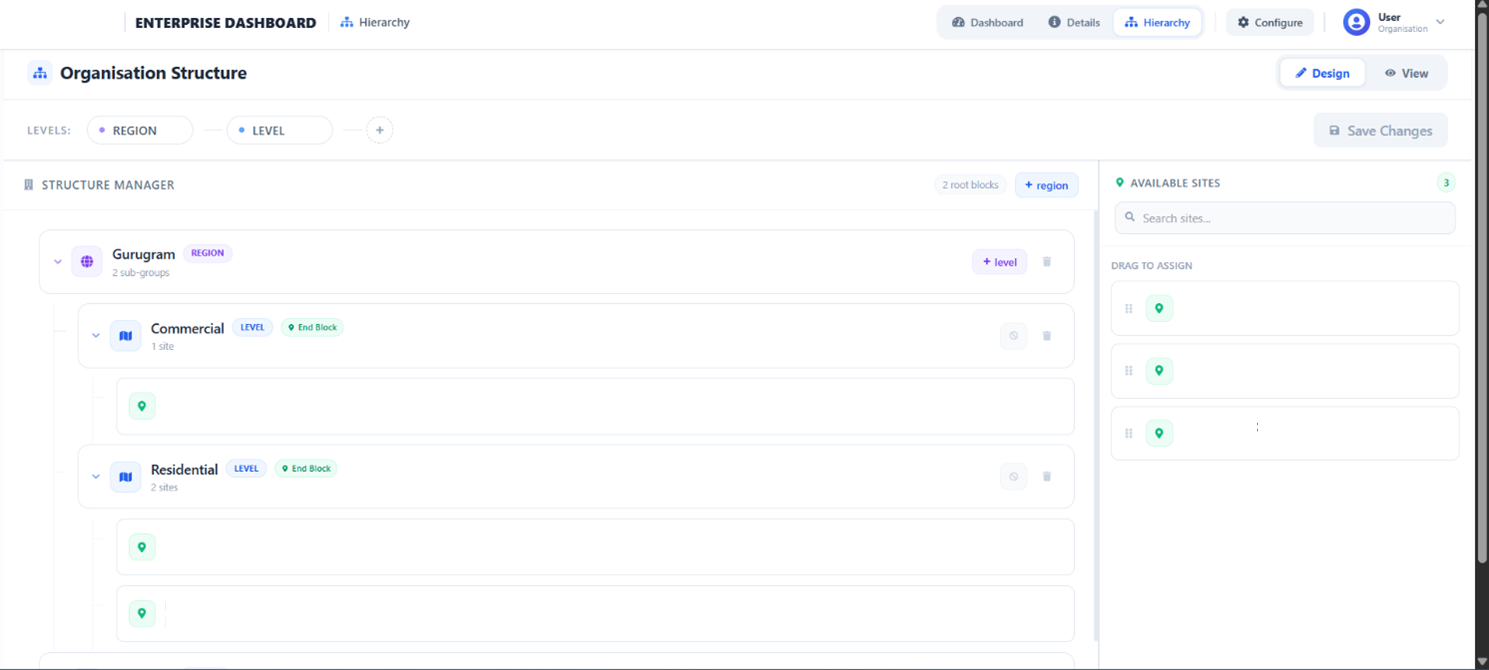Add a new region block
1489x670 pixels.
coord(1046,185)
